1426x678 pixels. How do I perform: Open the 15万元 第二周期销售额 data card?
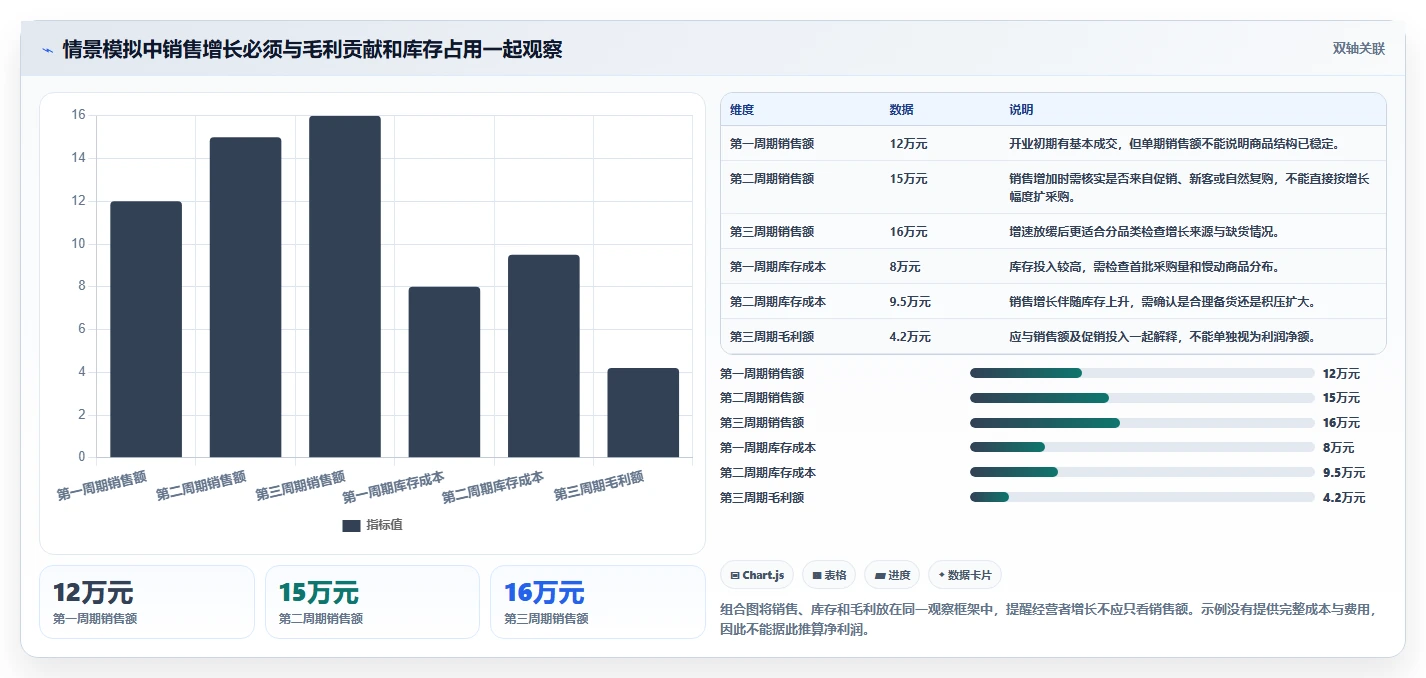pyautogui.click(x=373, y=602)
